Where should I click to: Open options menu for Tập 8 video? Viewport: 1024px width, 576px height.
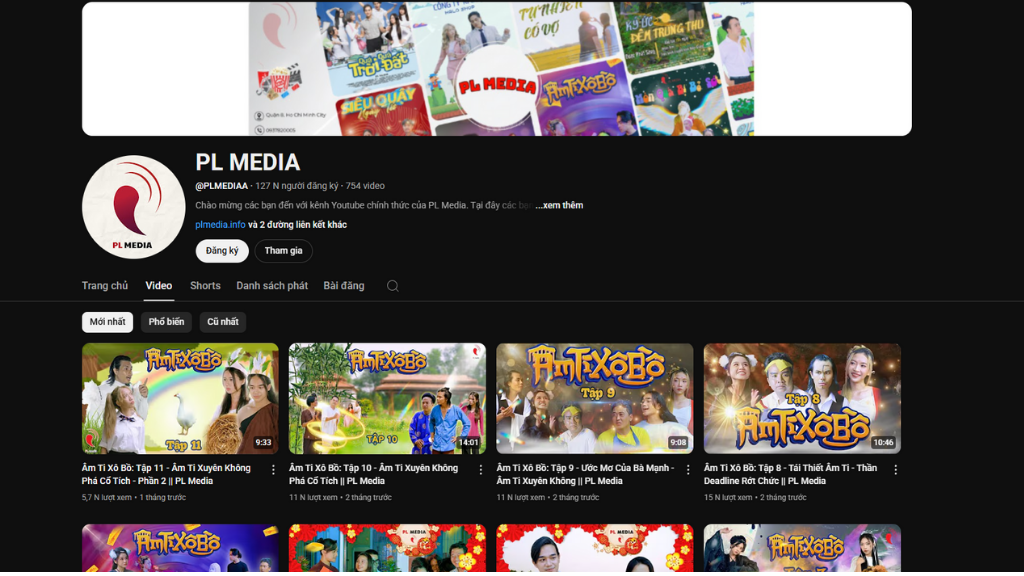895,470
